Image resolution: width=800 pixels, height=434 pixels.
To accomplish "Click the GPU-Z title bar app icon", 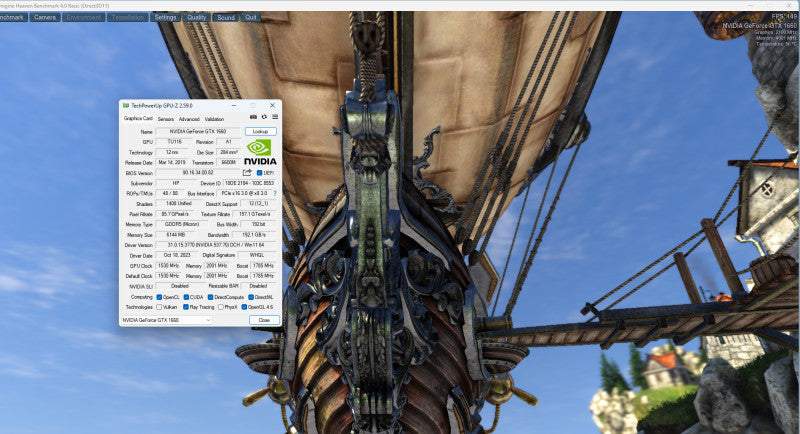I will [126, 106].
